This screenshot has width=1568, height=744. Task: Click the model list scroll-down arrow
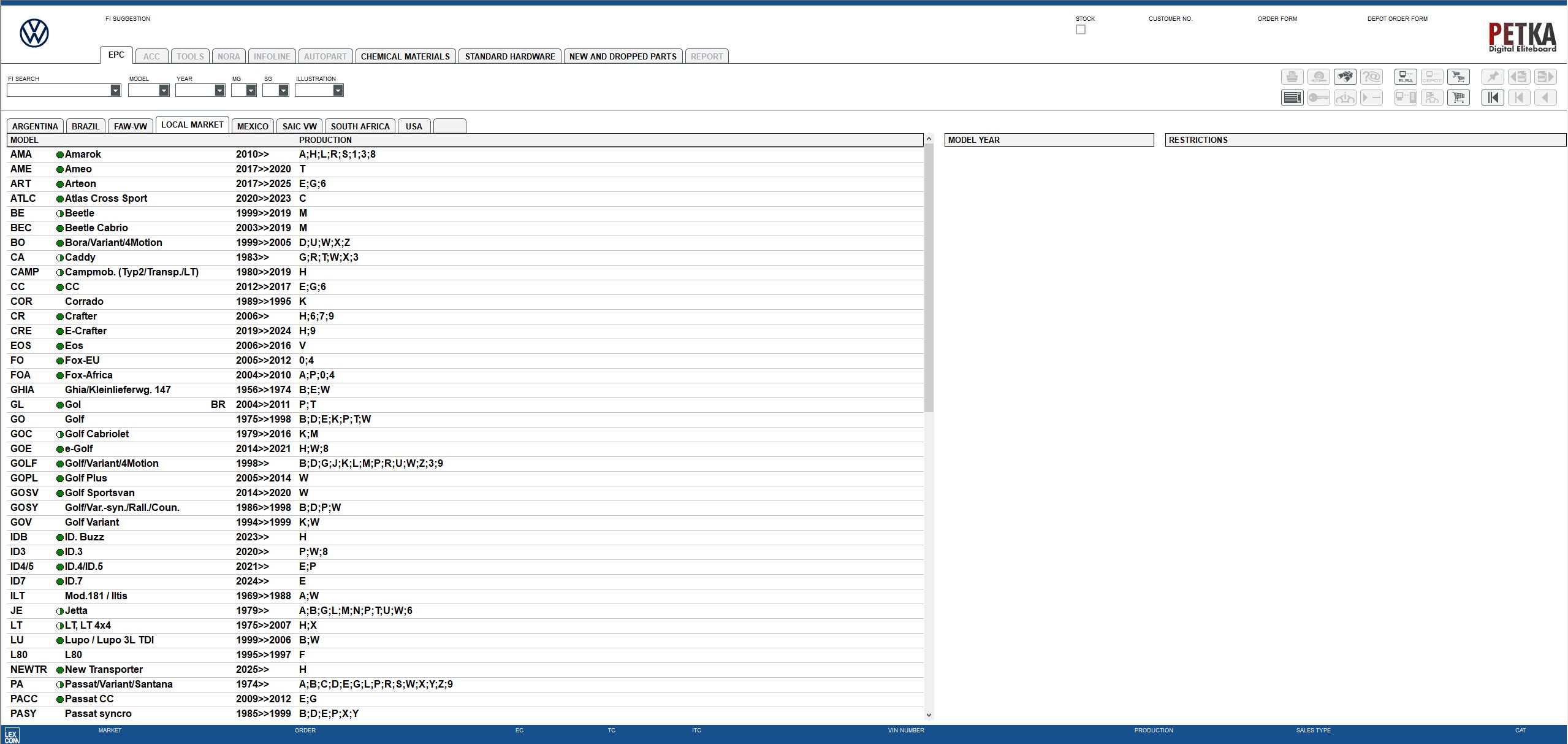click(x=929, y=715)
